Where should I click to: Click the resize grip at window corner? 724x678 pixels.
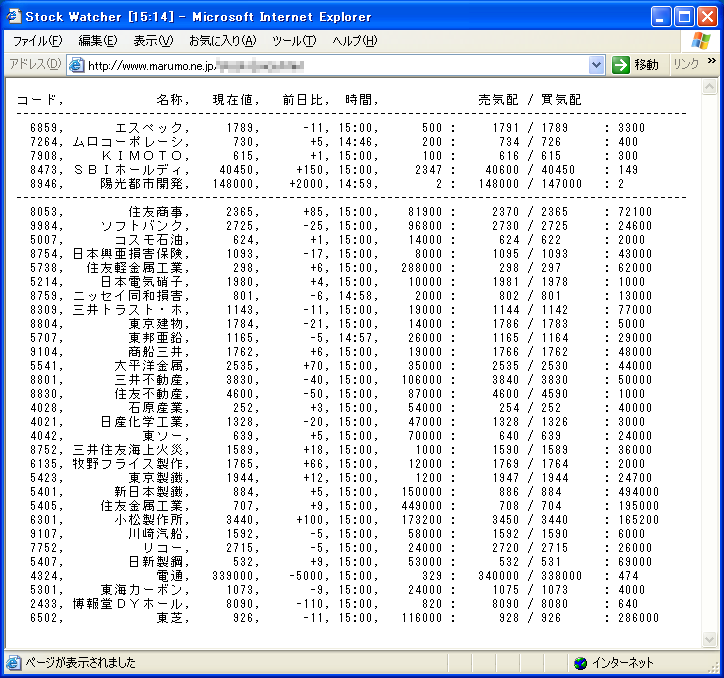pyautogui.click(x=714, y=668)
